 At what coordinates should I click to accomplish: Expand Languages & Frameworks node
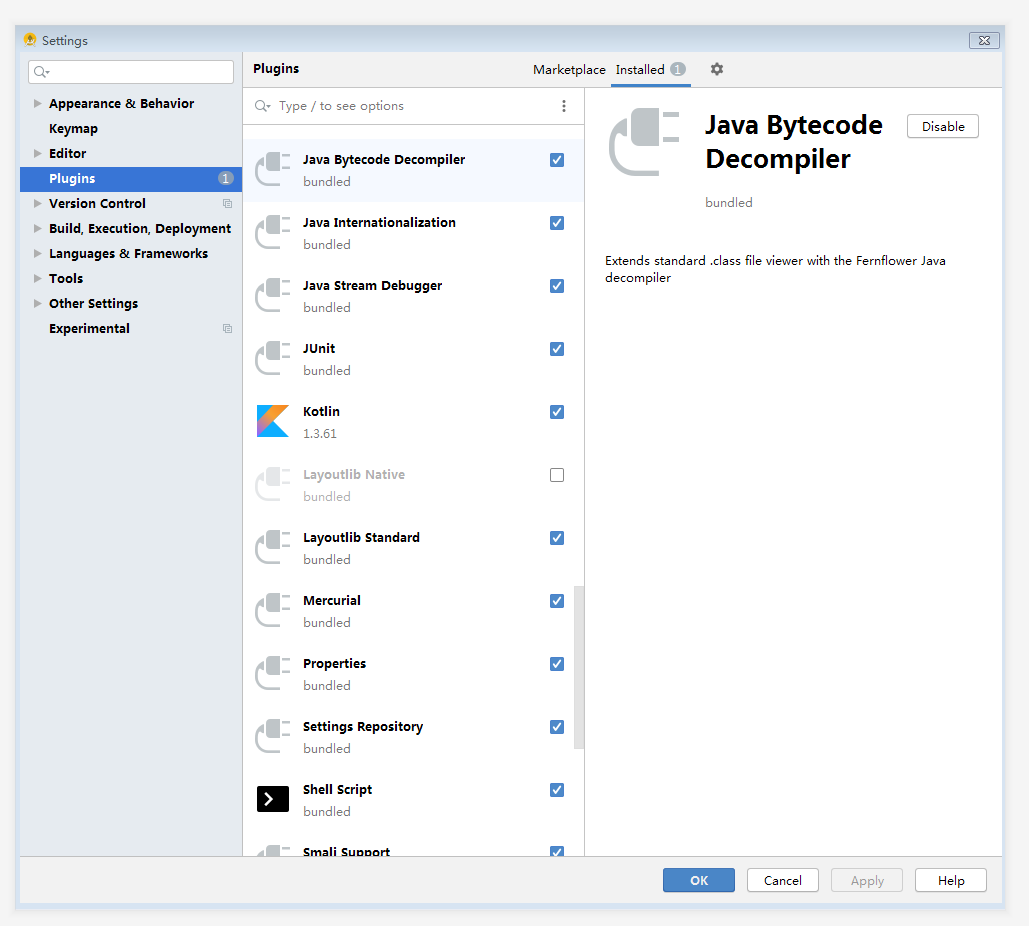(x=37, y=253)
